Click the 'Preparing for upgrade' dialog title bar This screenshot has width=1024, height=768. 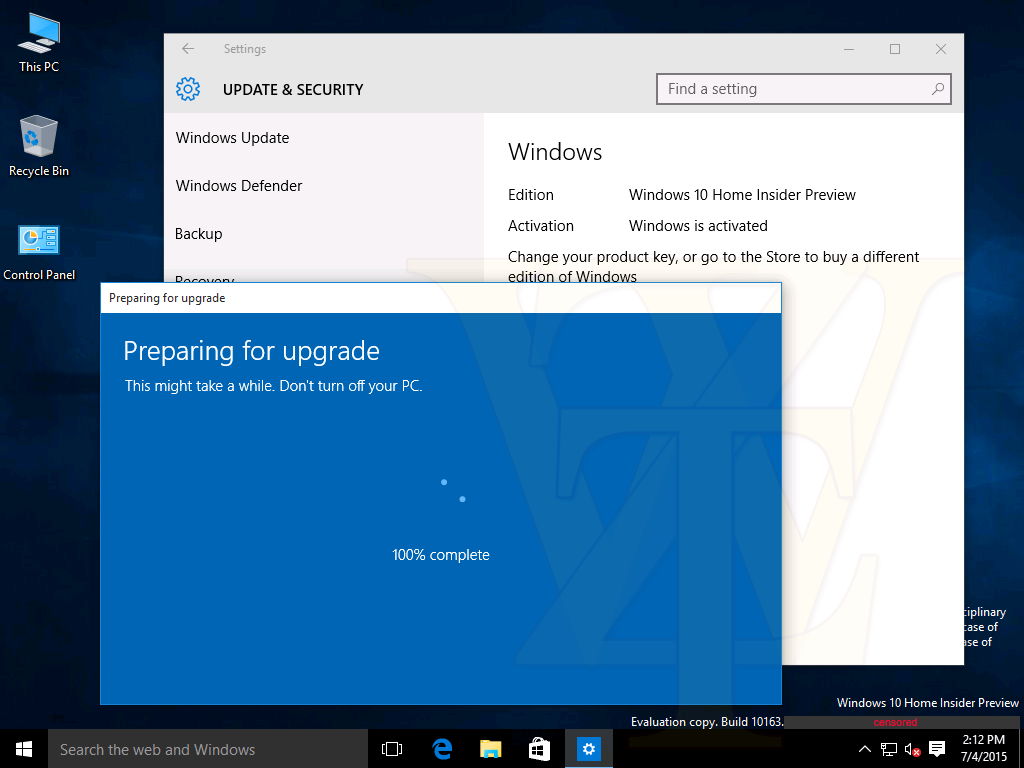point(441,298)
